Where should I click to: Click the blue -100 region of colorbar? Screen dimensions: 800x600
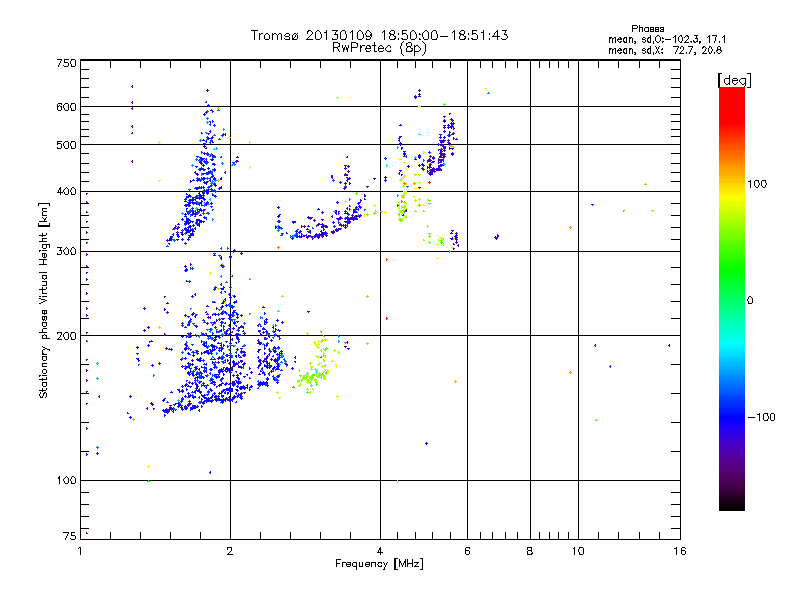pos(732,417)
